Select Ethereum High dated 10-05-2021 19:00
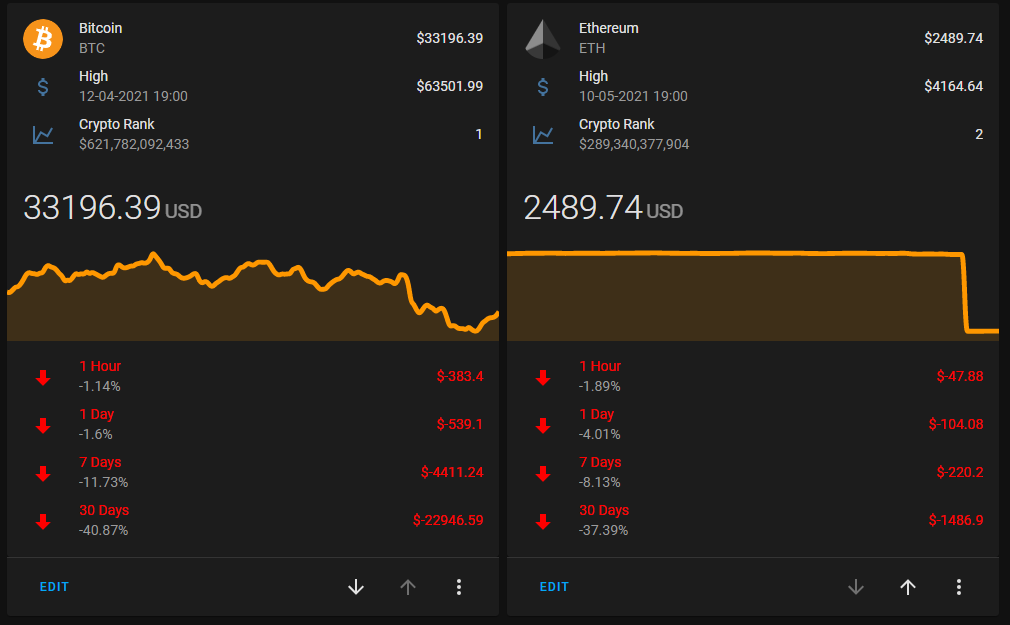This screenshot has height=625, width=1010. click(753, 86)
